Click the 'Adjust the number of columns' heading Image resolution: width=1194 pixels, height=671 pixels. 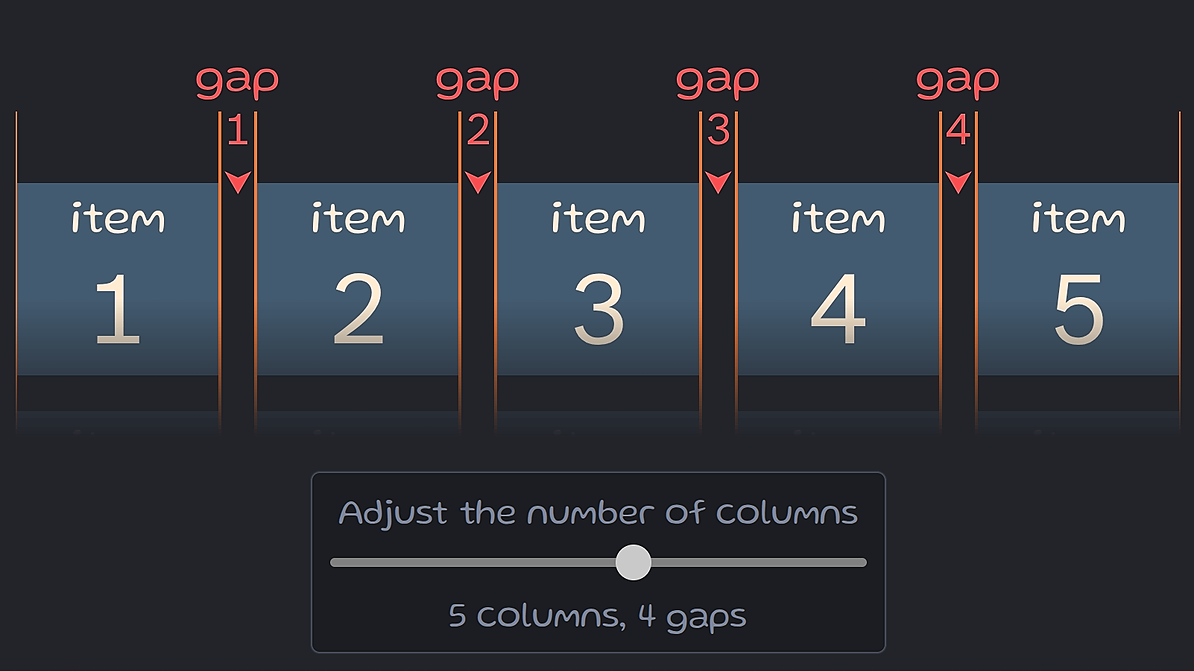[598, 513]
